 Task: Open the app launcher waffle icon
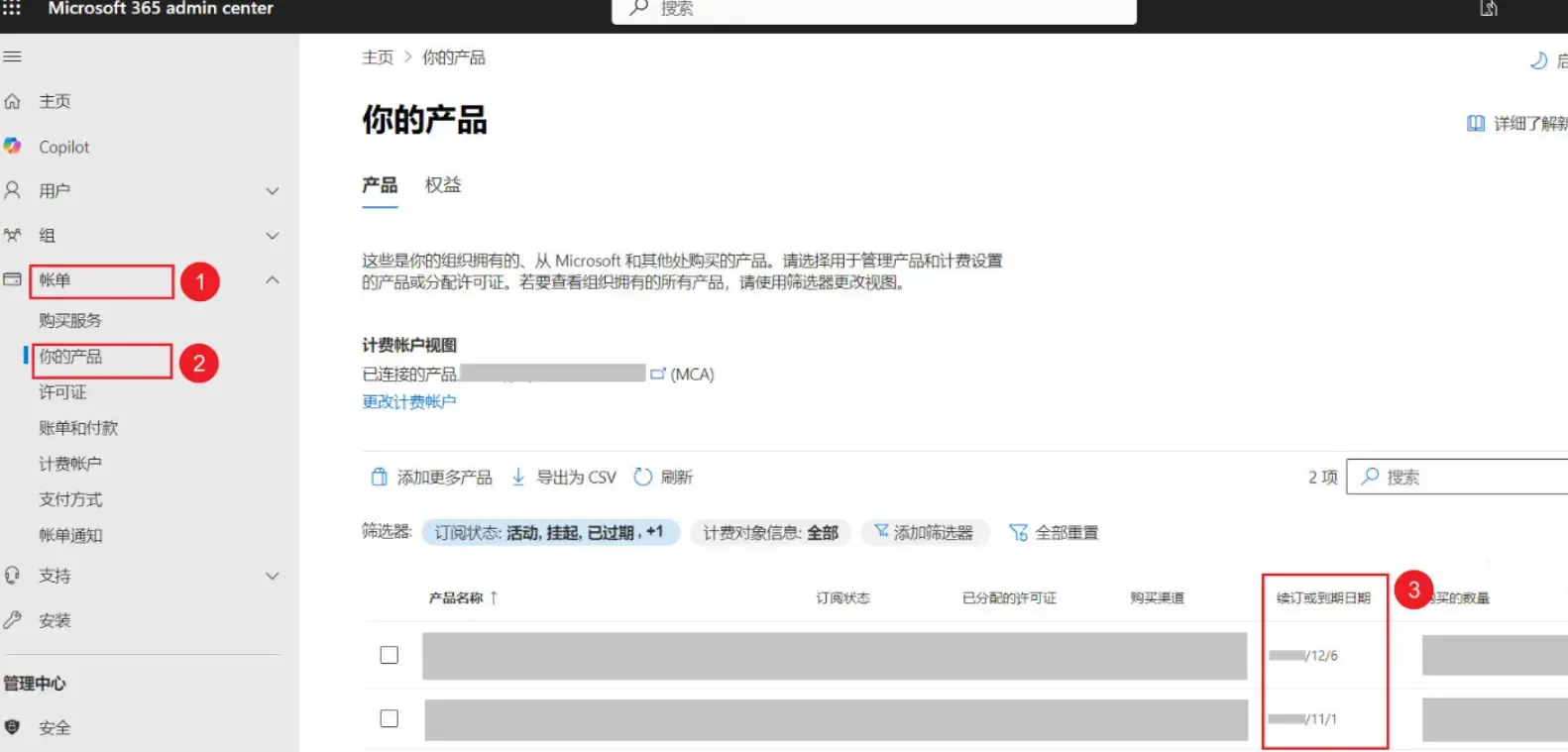pos(12,8)
